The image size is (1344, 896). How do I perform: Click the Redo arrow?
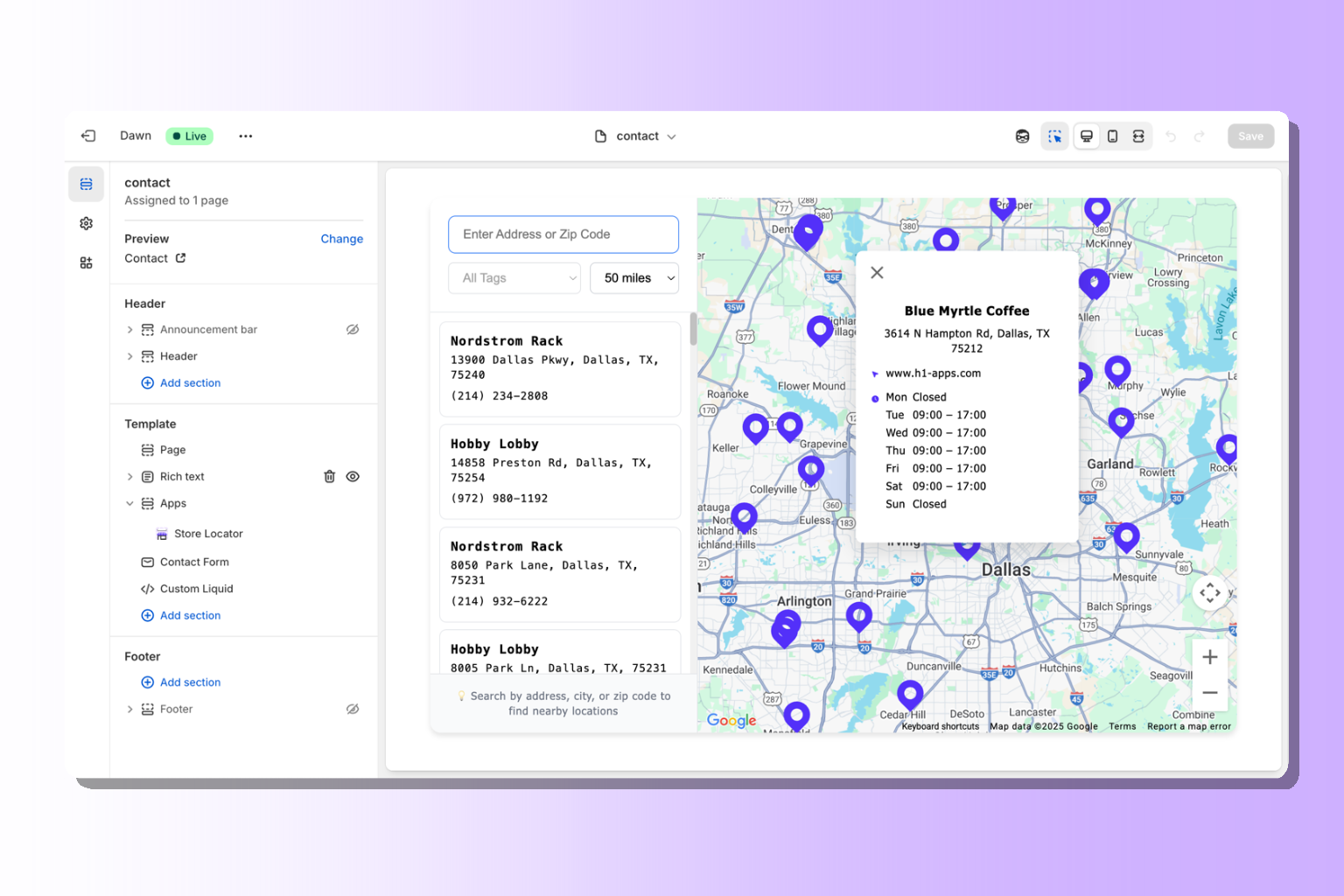pos(1200,136)
